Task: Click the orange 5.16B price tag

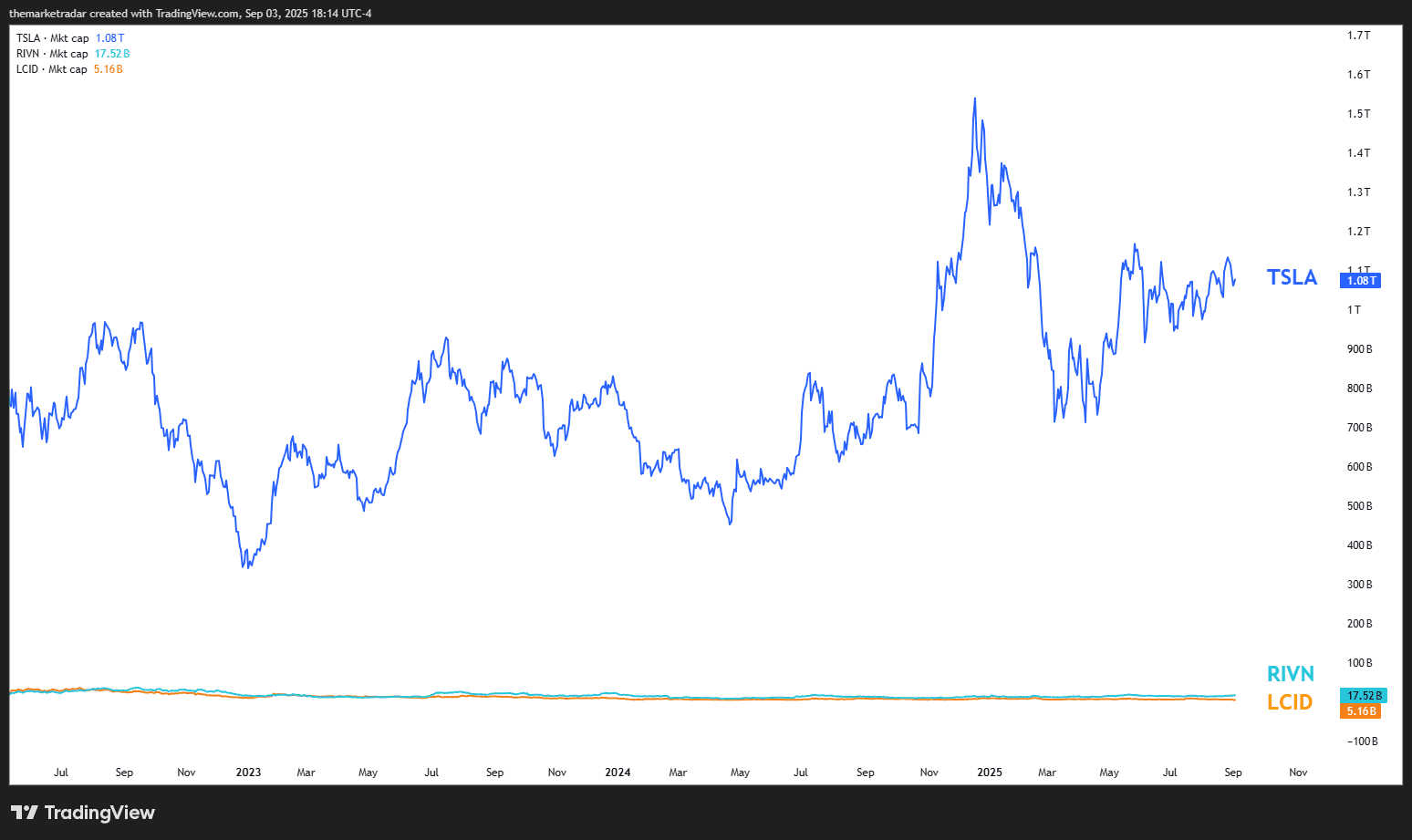Action: click(1360, 711)
